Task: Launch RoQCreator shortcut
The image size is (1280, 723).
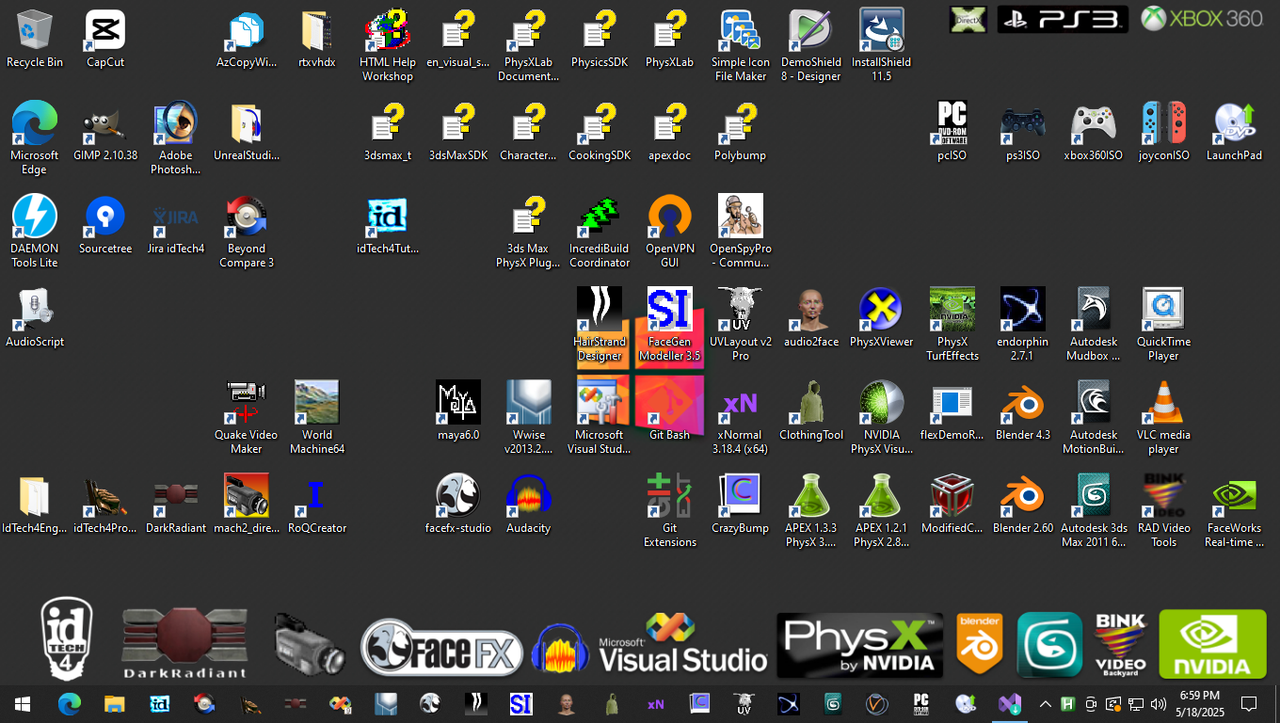Action: [x=316, y=504]
